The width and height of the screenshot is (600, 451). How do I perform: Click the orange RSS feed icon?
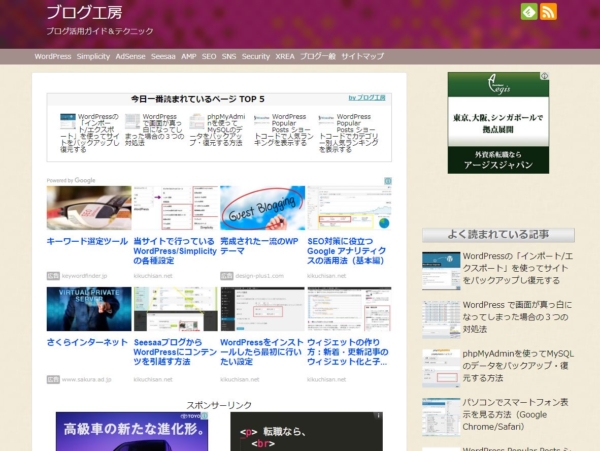(x=548, y=12)
